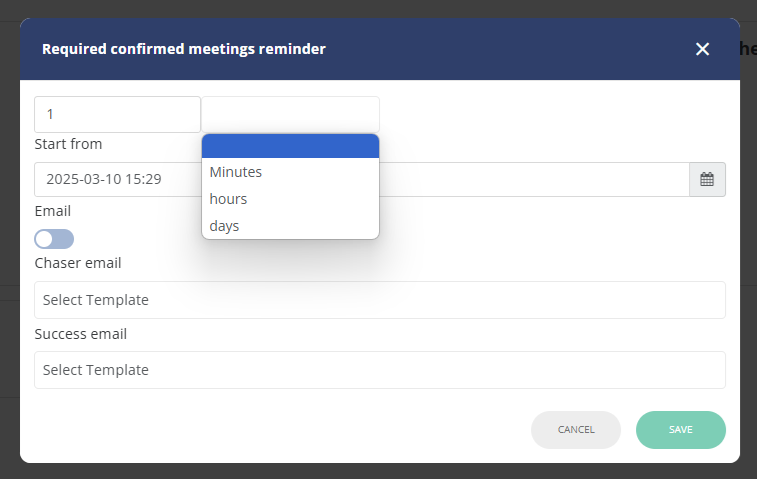Expand the Chaser email template selector
Image resolution: width=757 pixels, height=479 pixels.
pos(379,300)
